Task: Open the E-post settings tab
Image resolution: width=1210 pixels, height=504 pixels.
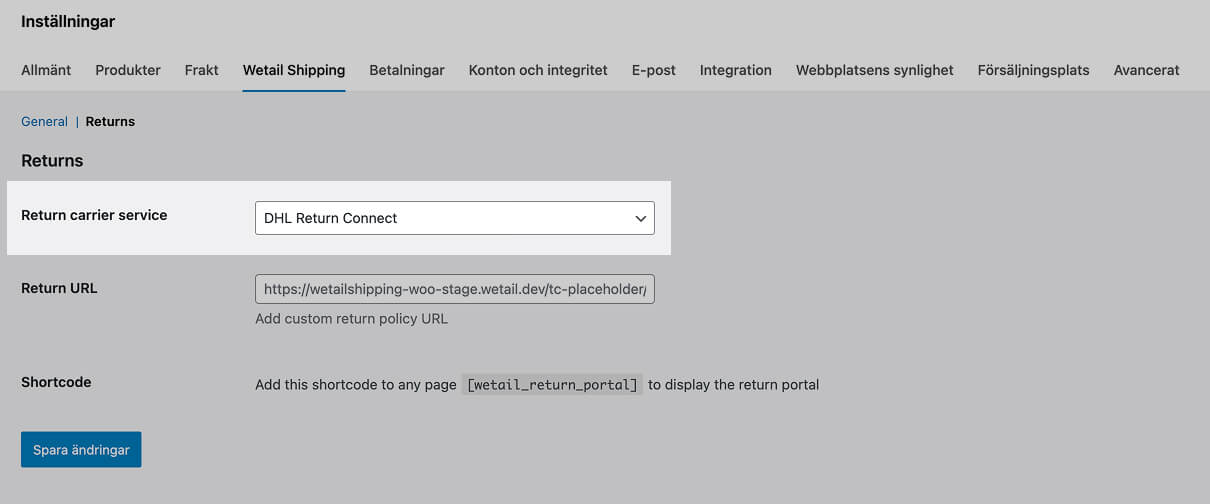Action: coord(654,70)
